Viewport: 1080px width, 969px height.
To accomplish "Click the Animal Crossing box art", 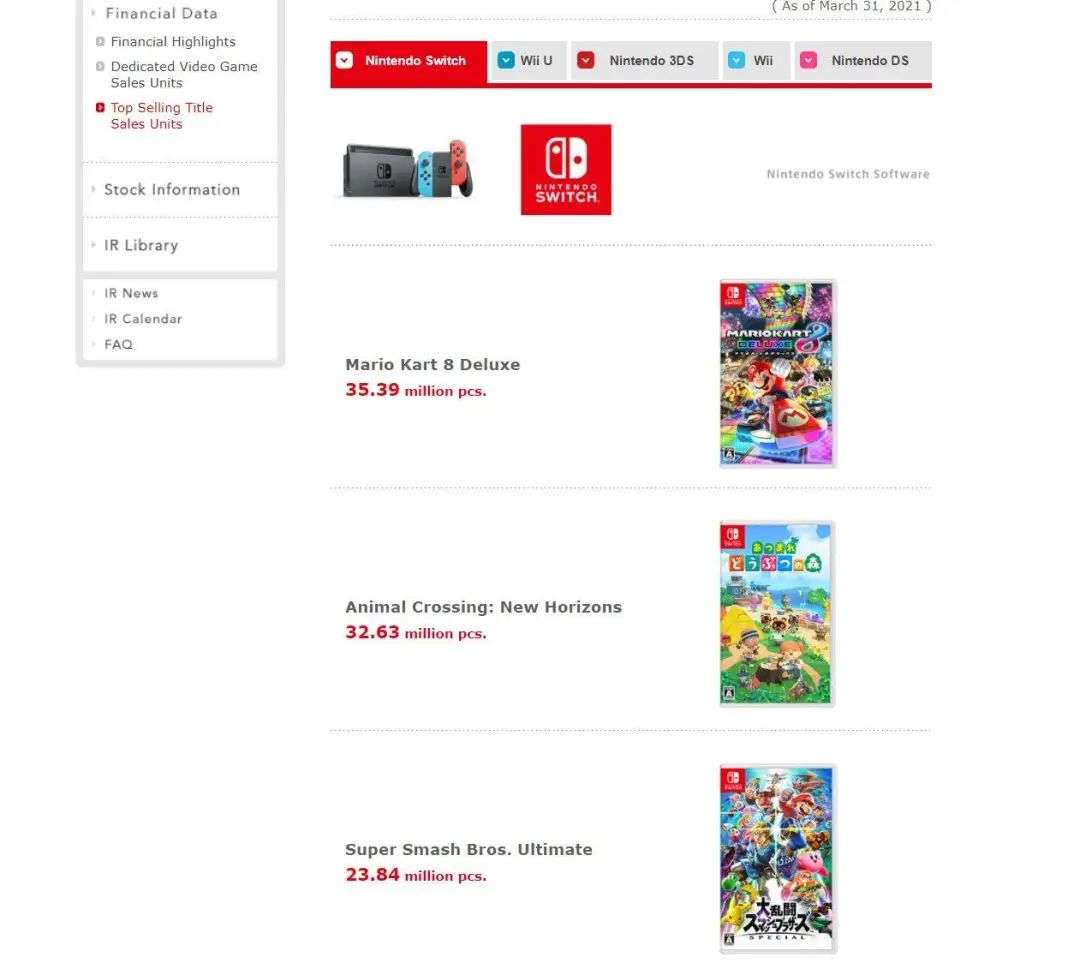I will click(776, 614).
